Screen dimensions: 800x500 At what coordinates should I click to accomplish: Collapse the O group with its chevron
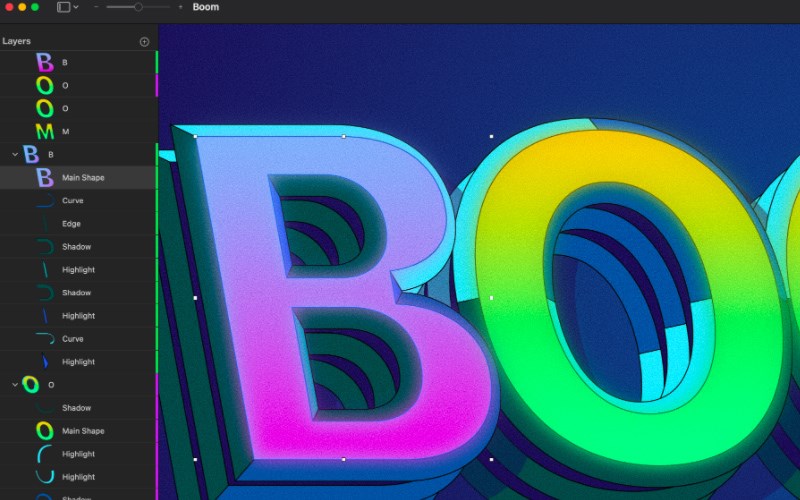[15, 385]
